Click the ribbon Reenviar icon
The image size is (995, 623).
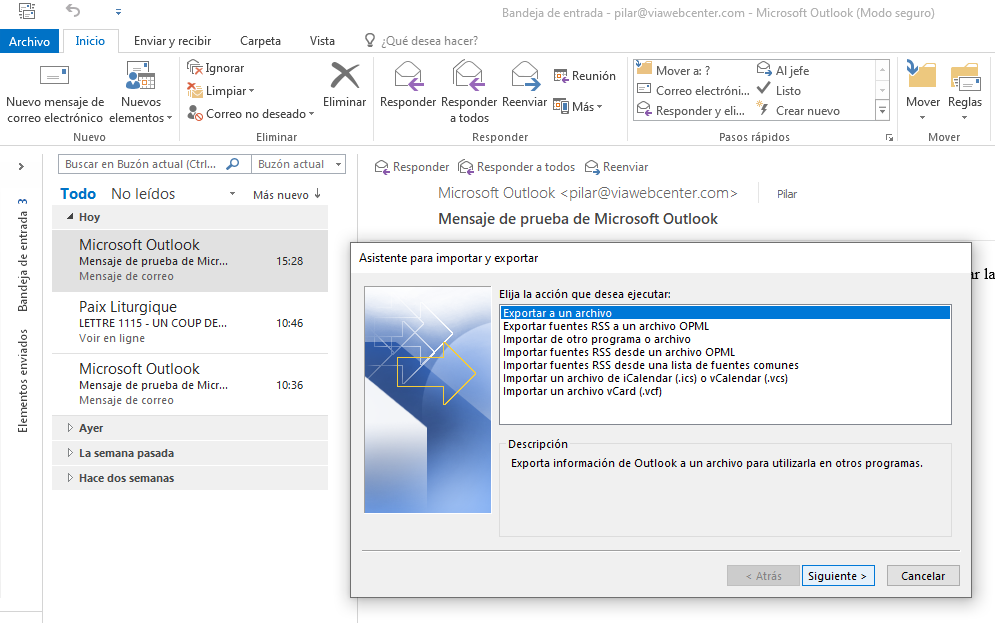click(x=525, y=75)
